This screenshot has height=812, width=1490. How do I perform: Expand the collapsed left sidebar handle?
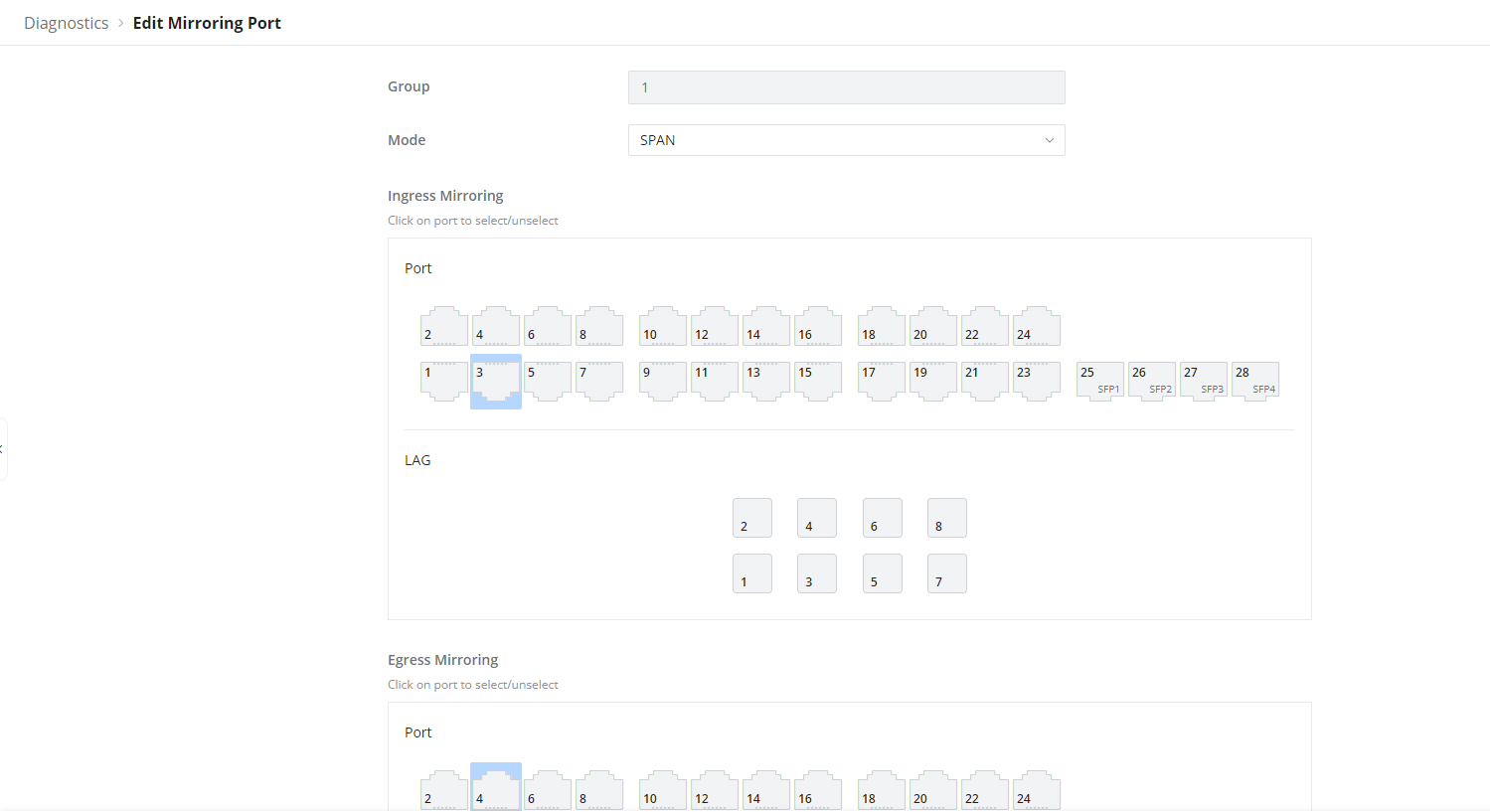(x=3, y=449)
